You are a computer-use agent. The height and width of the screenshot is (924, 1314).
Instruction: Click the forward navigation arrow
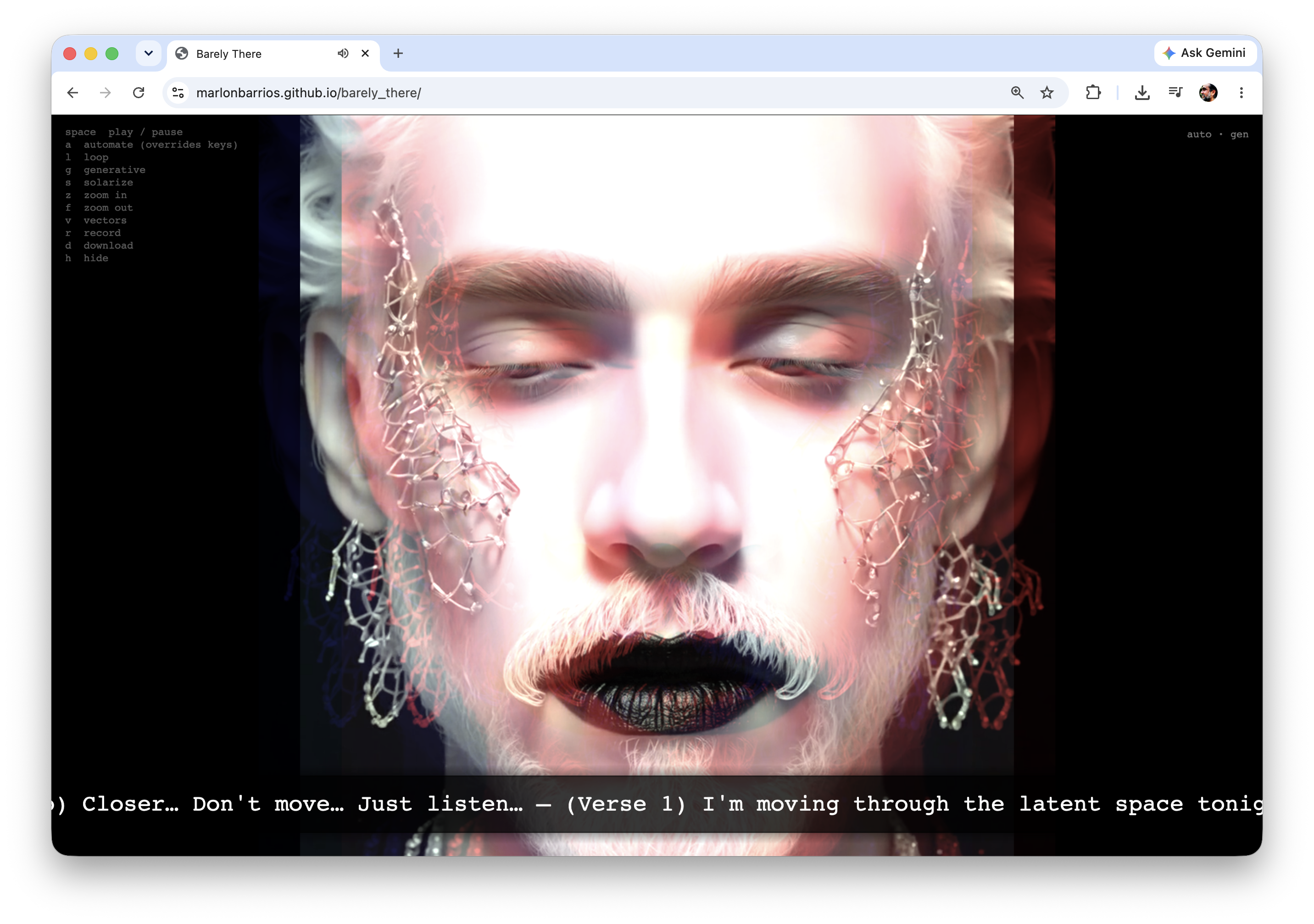point(106,93)
